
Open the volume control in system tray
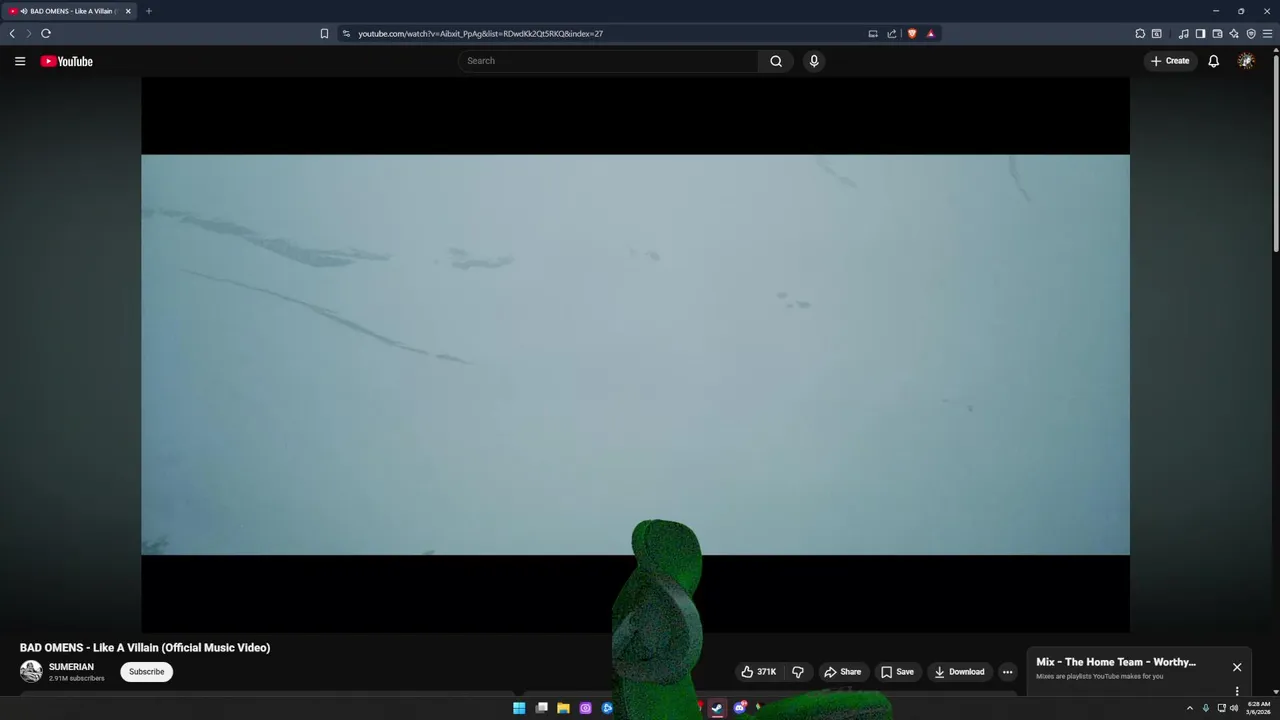[x=1235, y=708]
